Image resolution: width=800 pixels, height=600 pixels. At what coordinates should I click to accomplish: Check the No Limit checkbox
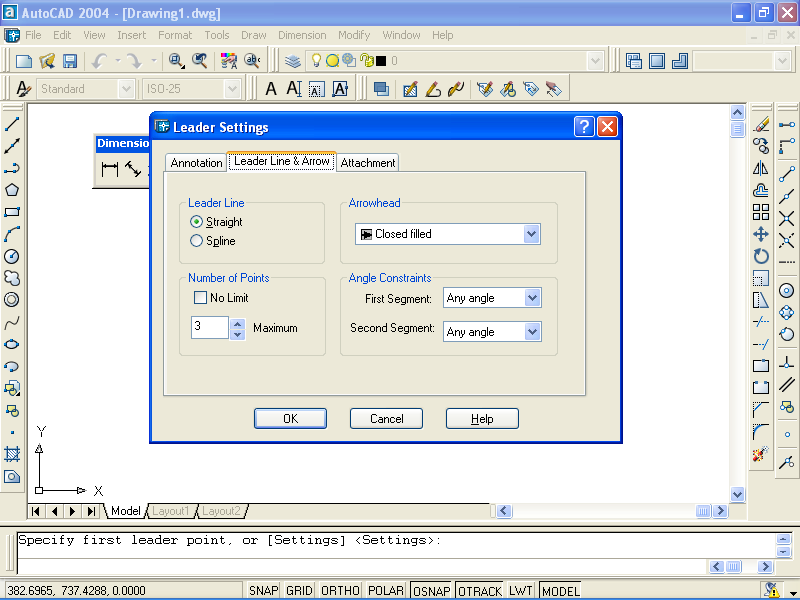click(x=200, y=297)
